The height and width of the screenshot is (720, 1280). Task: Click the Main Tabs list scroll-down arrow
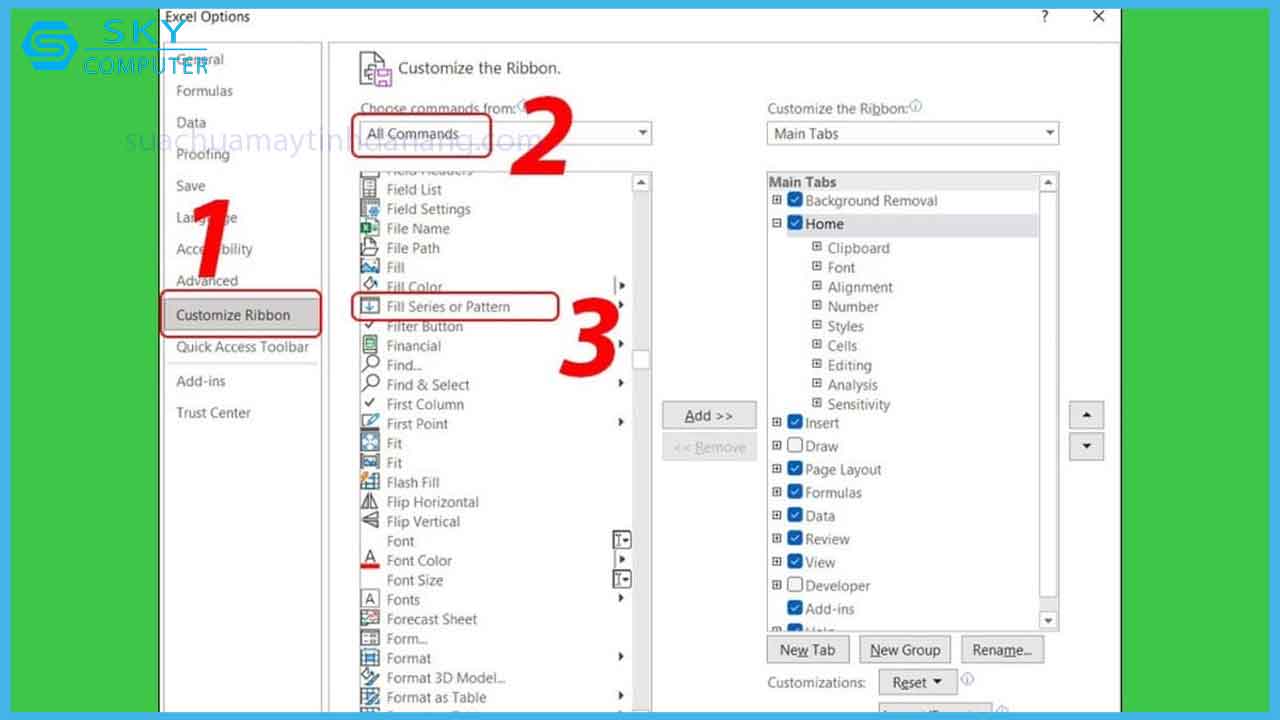click(1048, 621)
